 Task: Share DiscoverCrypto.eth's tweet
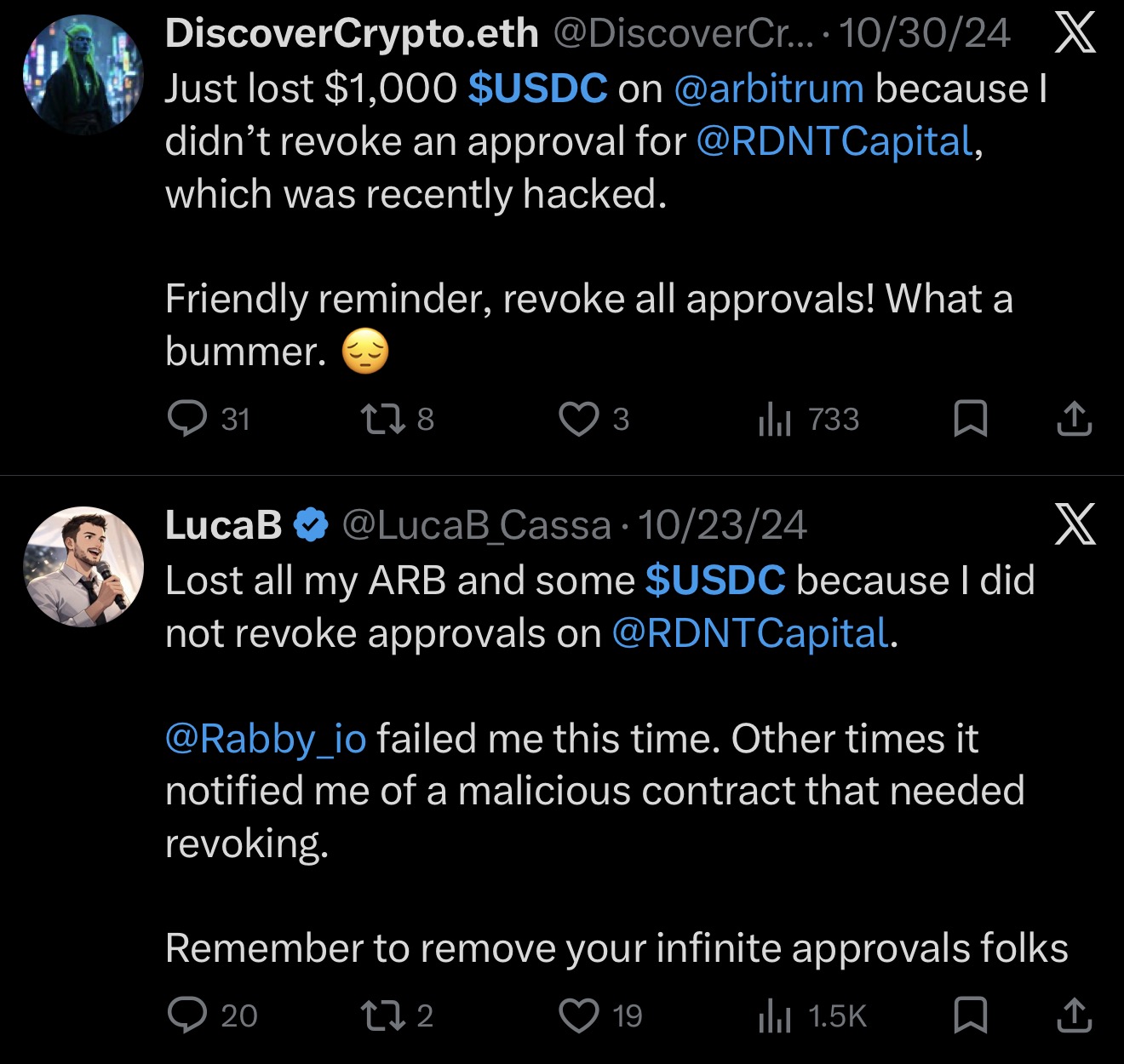(1074, 419)
